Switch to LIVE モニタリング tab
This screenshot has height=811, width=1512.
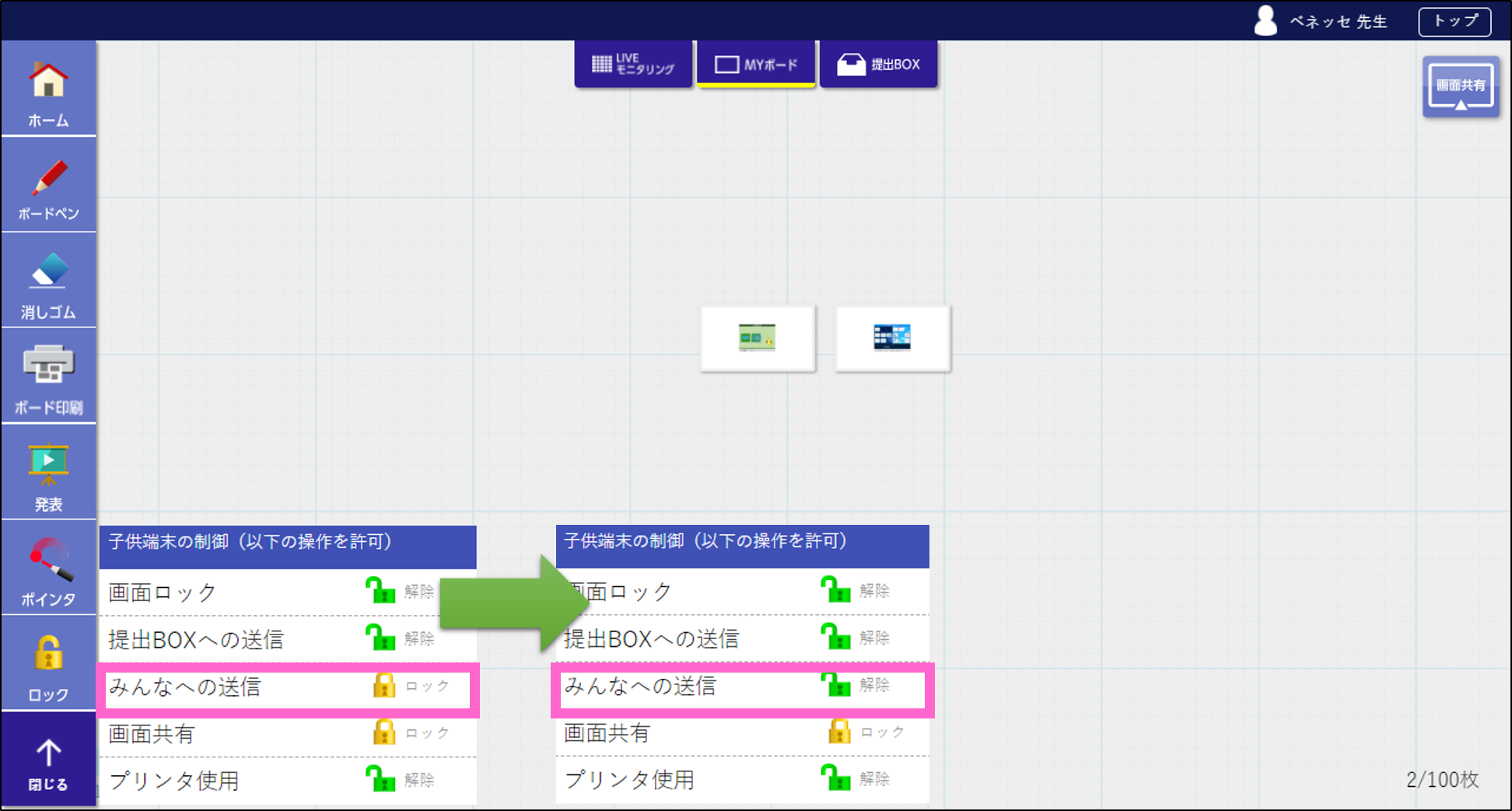point(632,65)
